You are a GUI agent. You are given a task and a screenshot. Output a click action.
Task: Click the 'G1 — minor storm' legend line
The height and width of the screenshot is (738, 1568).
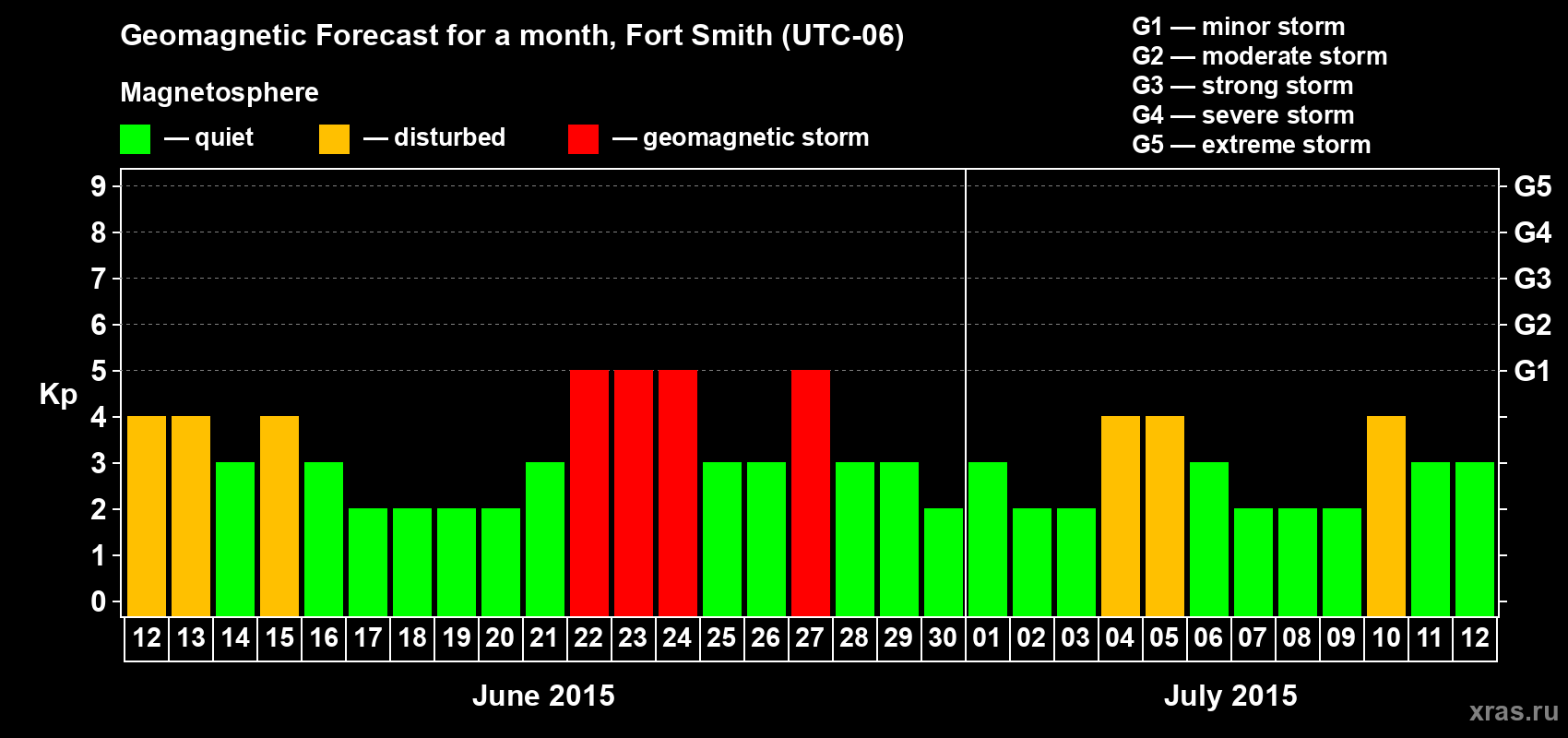tap(1239, 27)
